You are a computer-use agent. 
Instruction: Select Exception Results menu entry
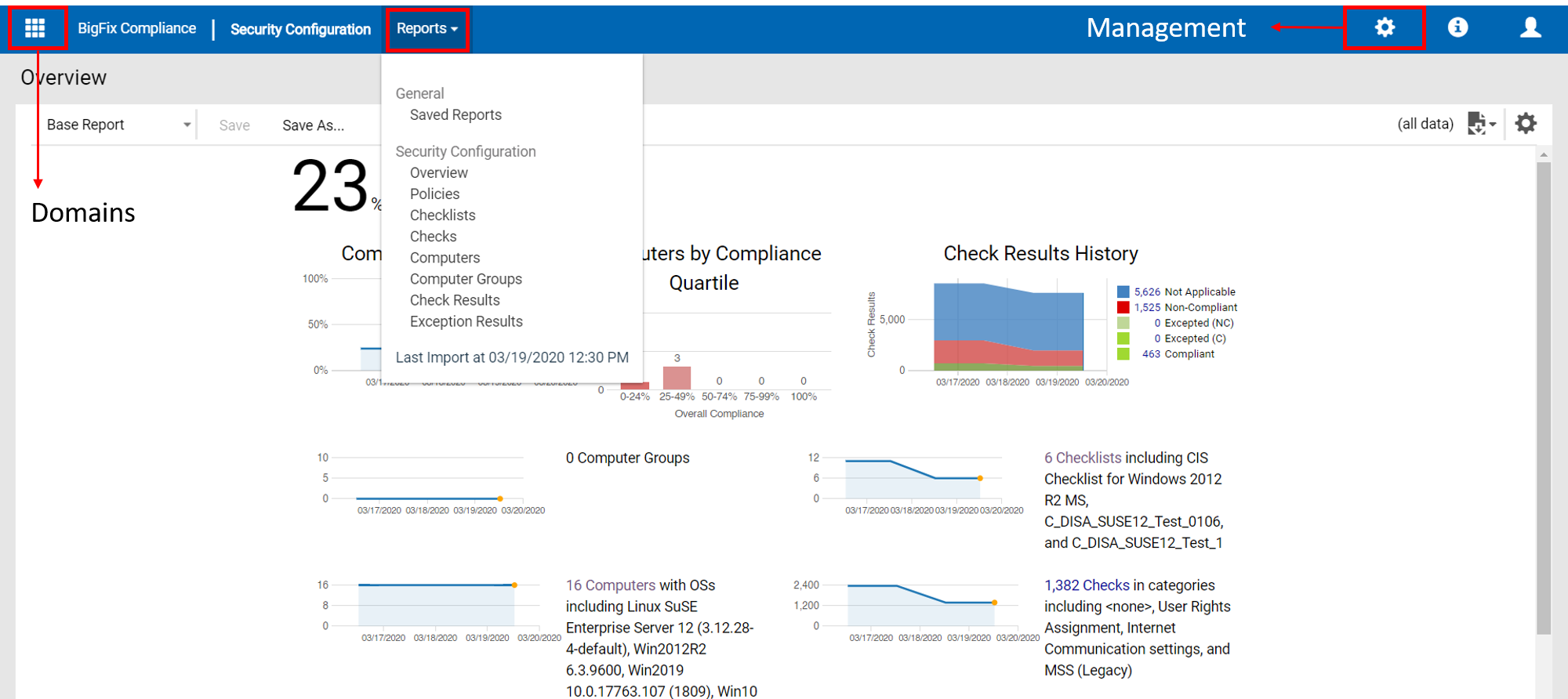coord(466,321)
